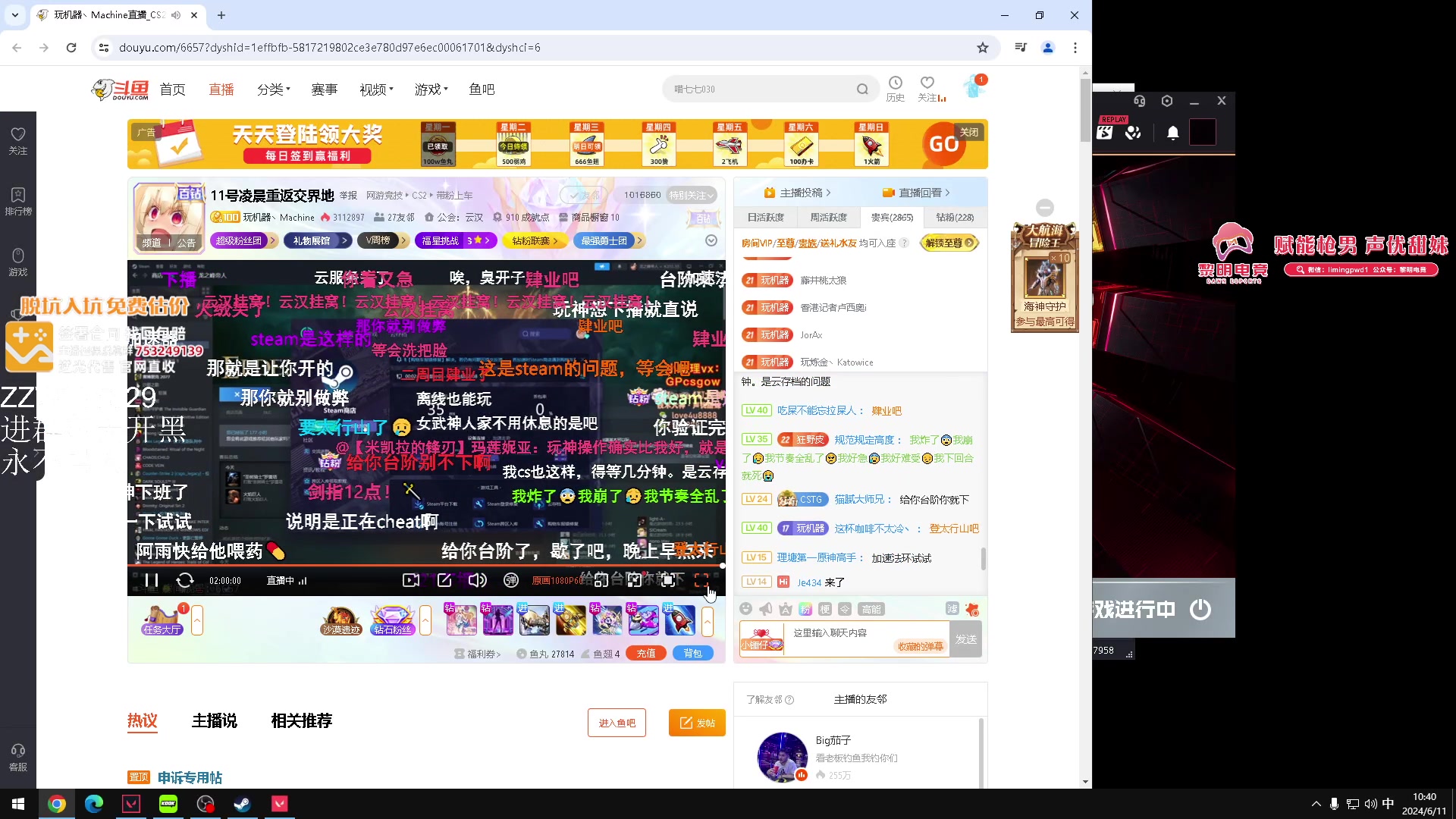Toggle fullscreen on the video player

(x=701, y=581)
